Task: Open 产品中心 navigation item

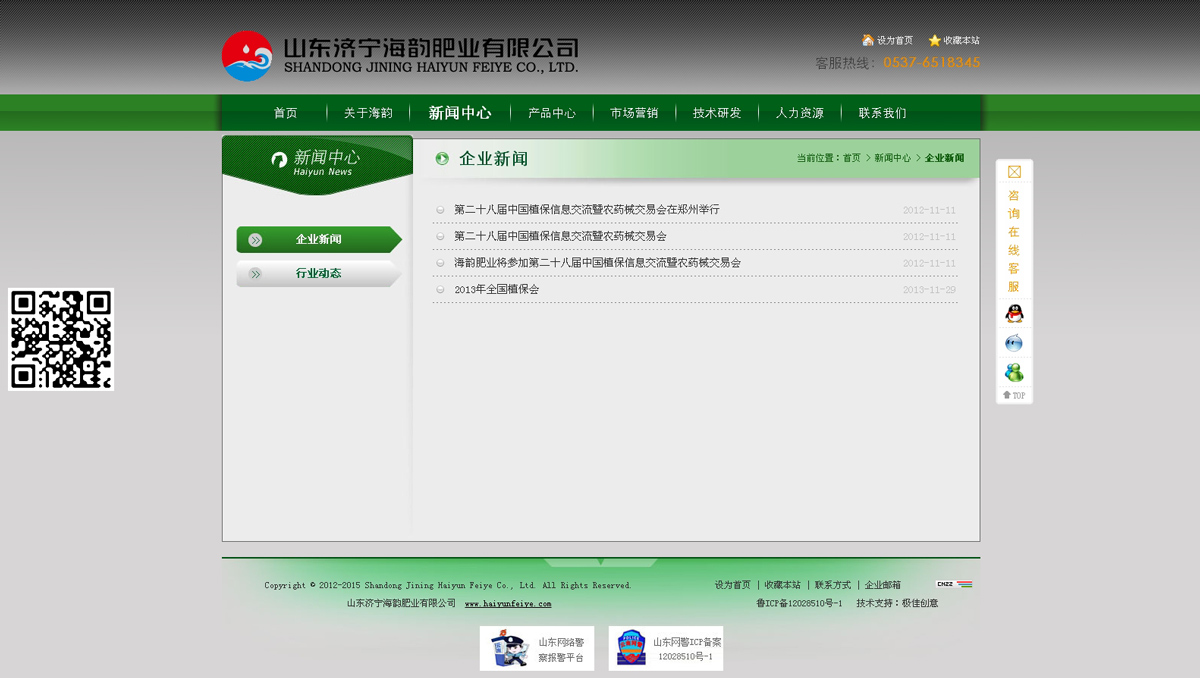Action: [x=552, y=113]
